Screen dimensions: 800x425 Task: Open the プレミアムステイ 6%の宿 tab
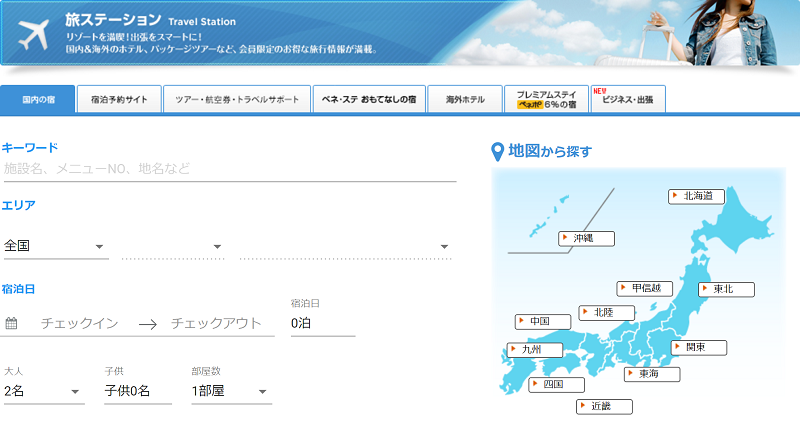[546, 99]
